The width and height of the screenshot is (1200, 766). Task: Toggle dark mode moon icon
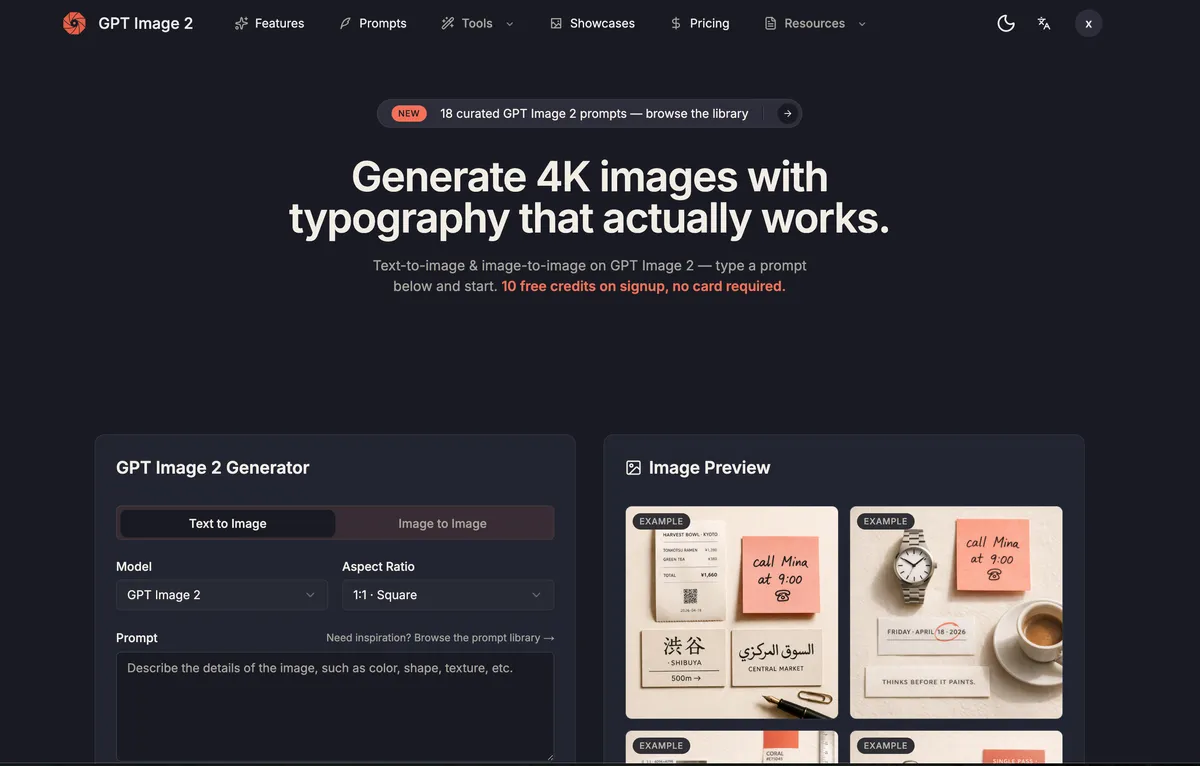coord(1006,23)
